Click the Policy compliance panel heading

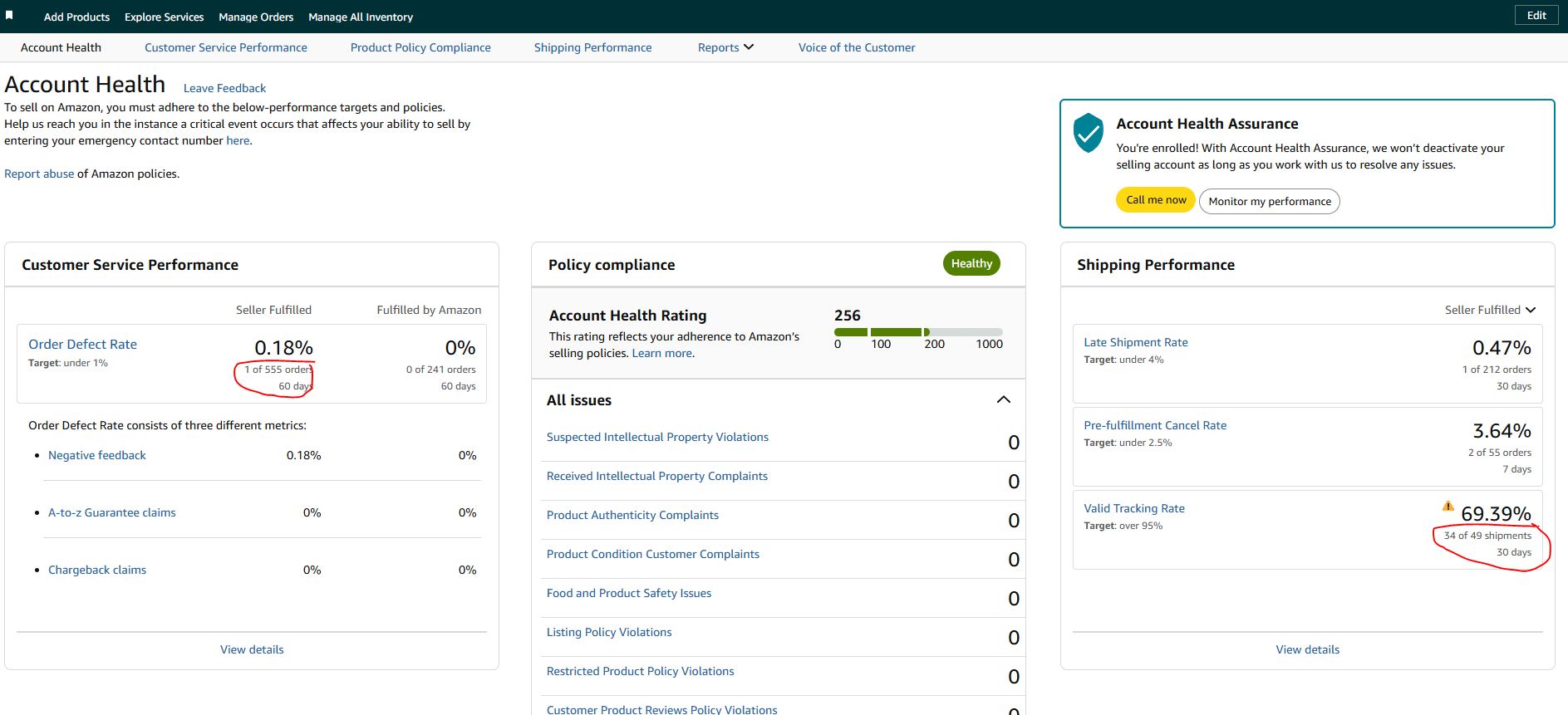(612, 265)
